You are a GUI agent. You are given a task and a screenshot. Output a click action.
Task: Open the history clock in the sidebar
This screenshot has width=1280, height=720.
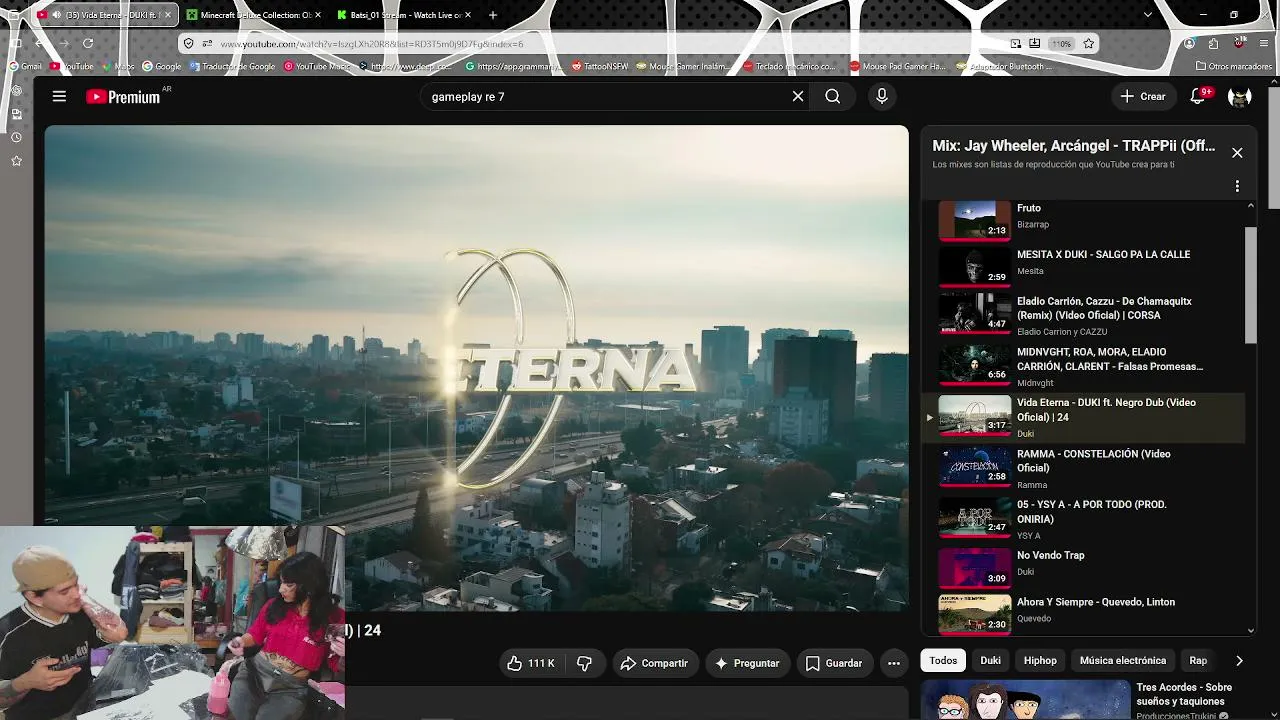click(x=16, y=137)
